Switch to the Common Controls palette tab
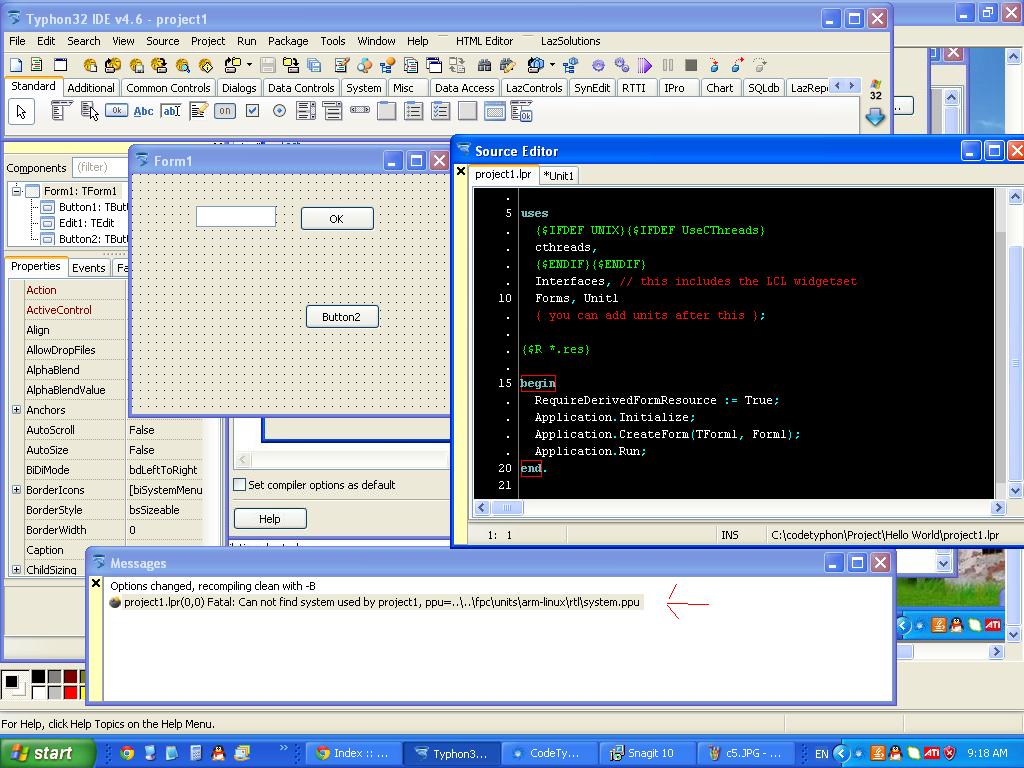Screen dimensions: 1024x768 [x=168, y=88]
